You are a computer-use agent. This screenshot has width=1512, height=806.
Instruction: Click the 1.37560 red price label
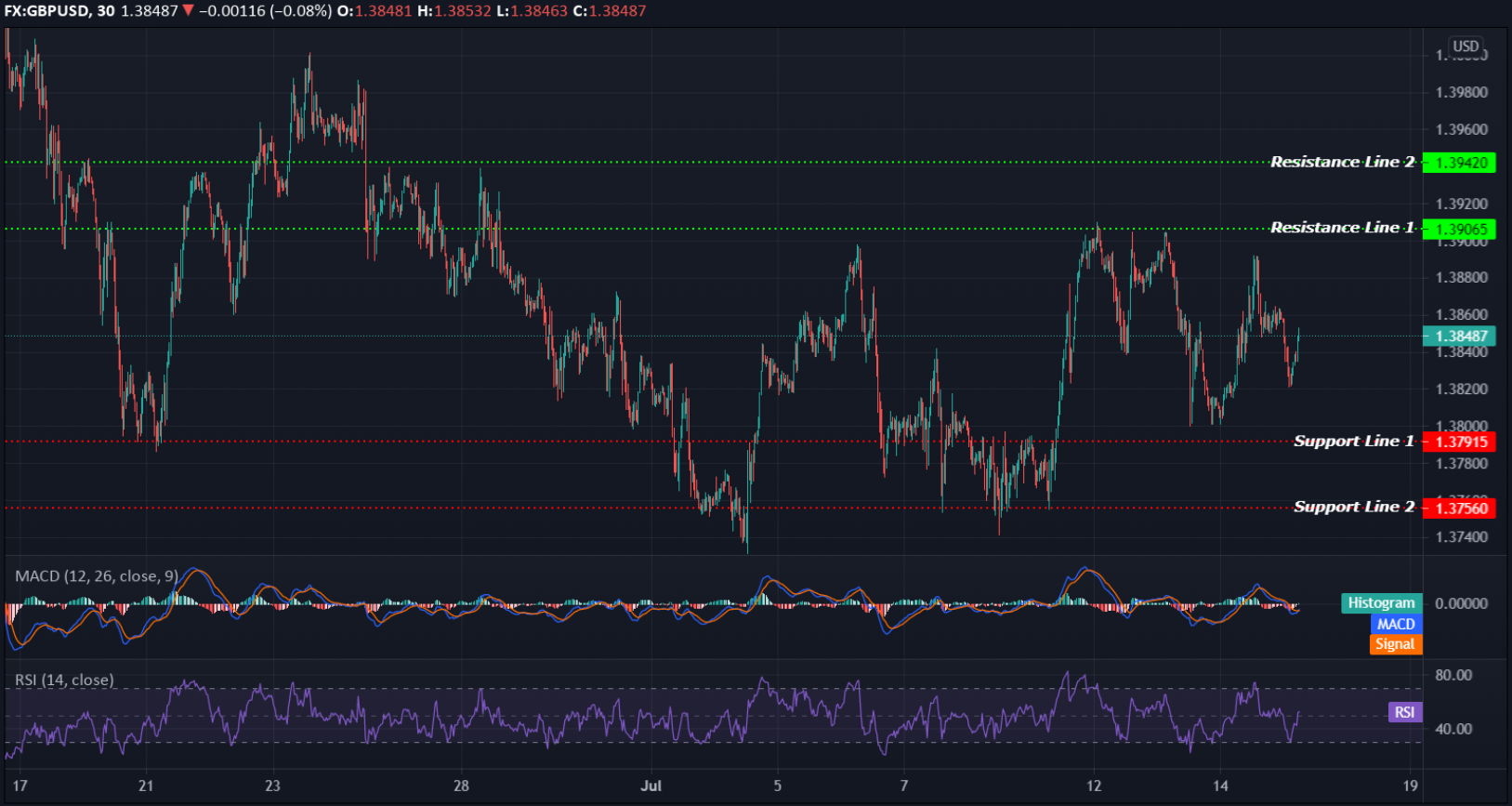[1460, 508]
